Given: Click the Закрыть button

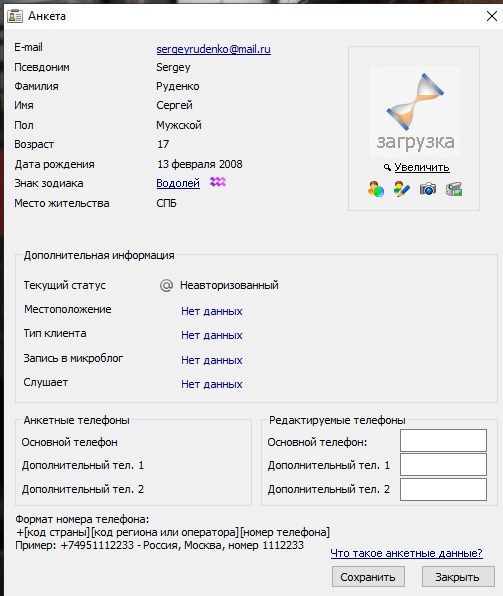Looking at the screenshot, I should click(x=458, y=577).
